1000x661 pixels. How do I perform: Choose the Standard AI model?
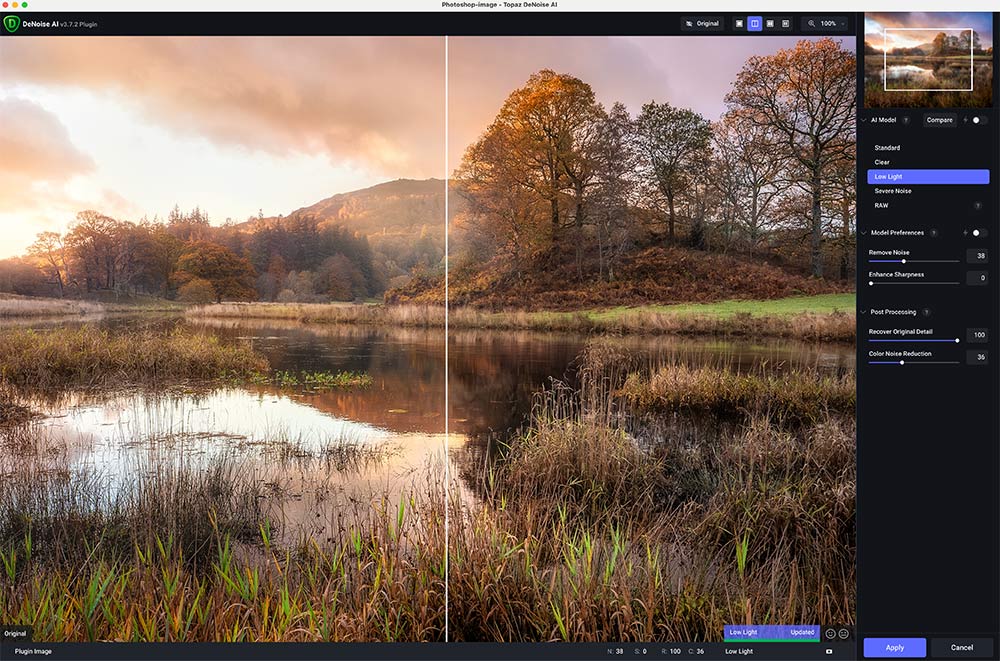tap(887, 148)
